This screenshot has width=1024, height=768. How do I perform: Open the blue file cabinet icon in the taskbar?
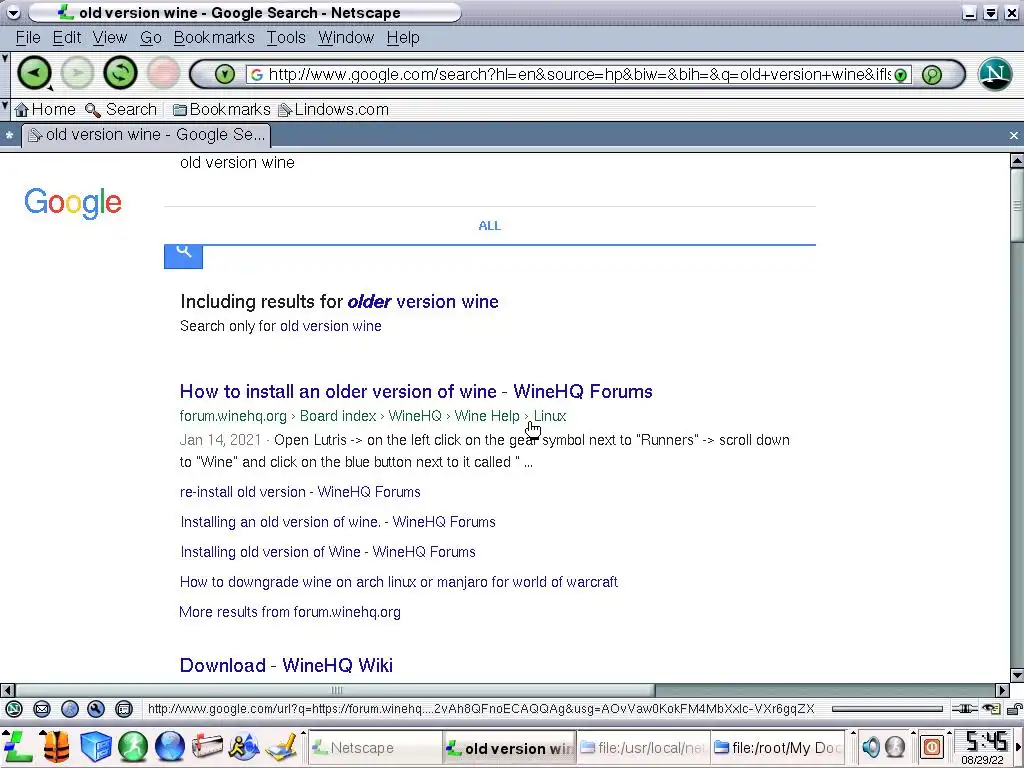(95, 746)
